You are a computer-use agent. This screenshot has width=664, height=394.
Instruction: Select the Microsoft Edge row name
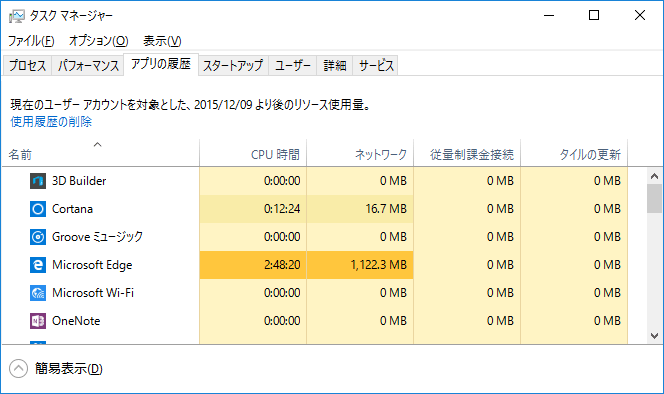(x=92, y=265)
